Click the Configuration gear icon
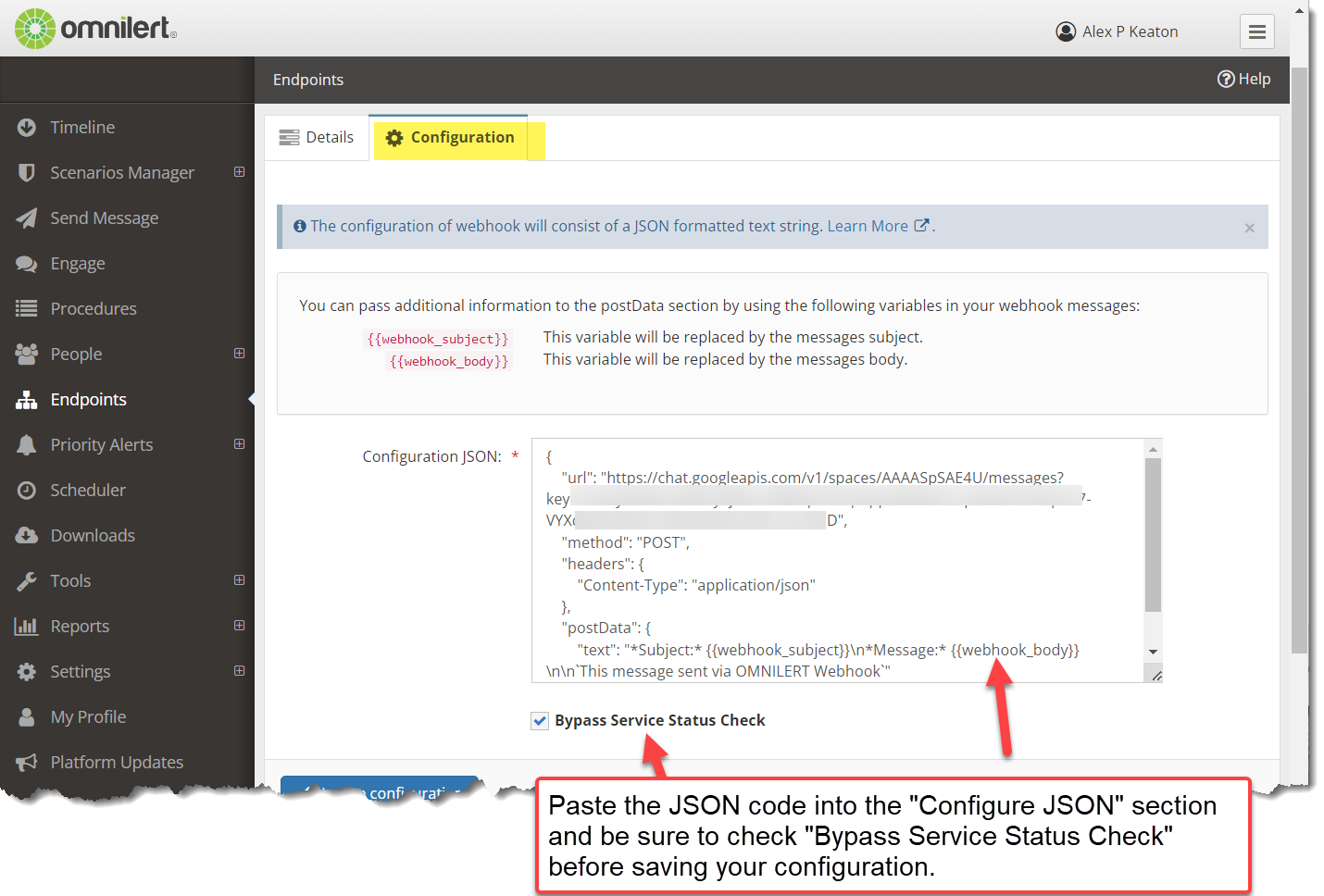This screenshot has width=1324, height=896. pyautogui.click(x=394, y=138)
